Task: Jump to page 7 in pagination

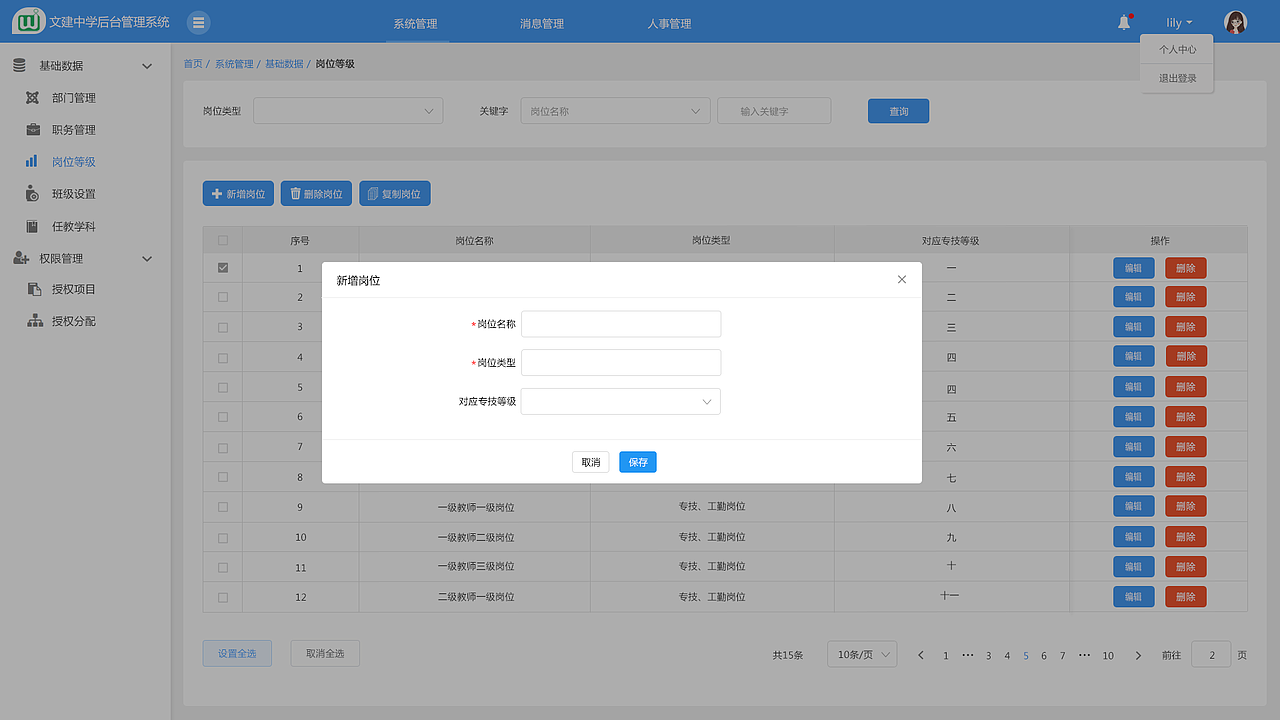Action: [1062, 655]
